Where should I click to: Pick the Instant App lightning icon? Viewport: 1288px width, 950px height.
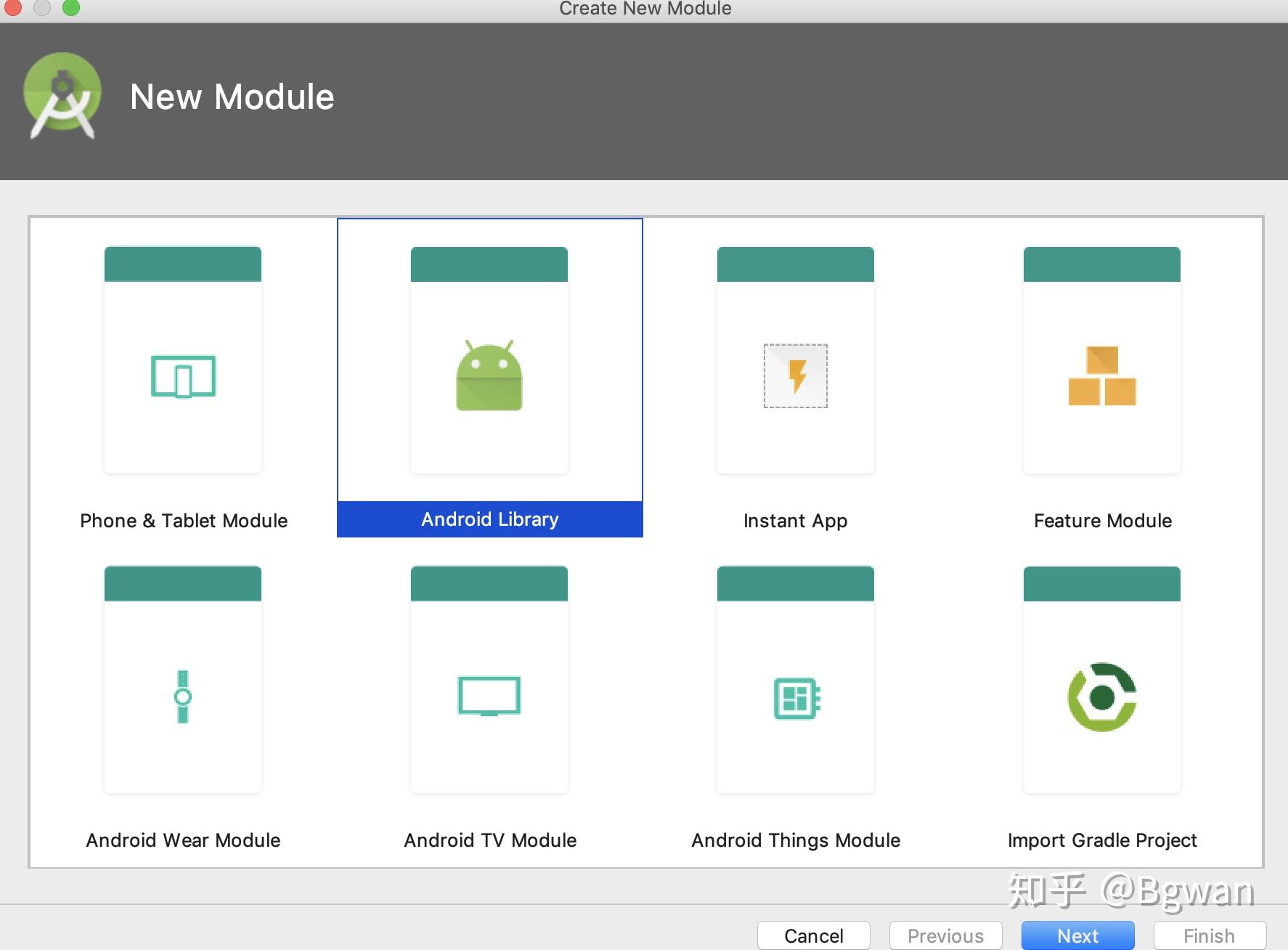796,375
